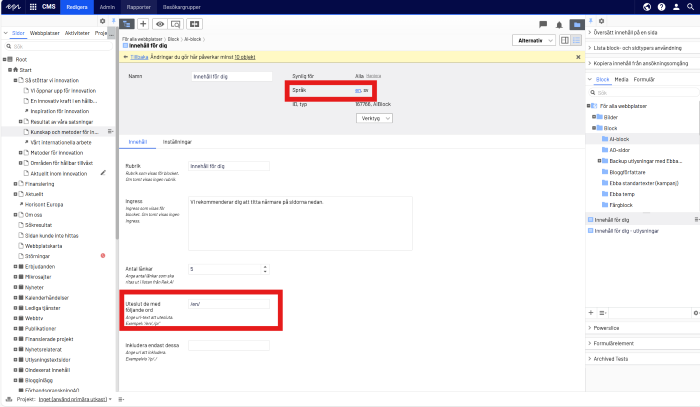Switch to all-properties view toggle
The image size is (700, 407).
(577, 40)
